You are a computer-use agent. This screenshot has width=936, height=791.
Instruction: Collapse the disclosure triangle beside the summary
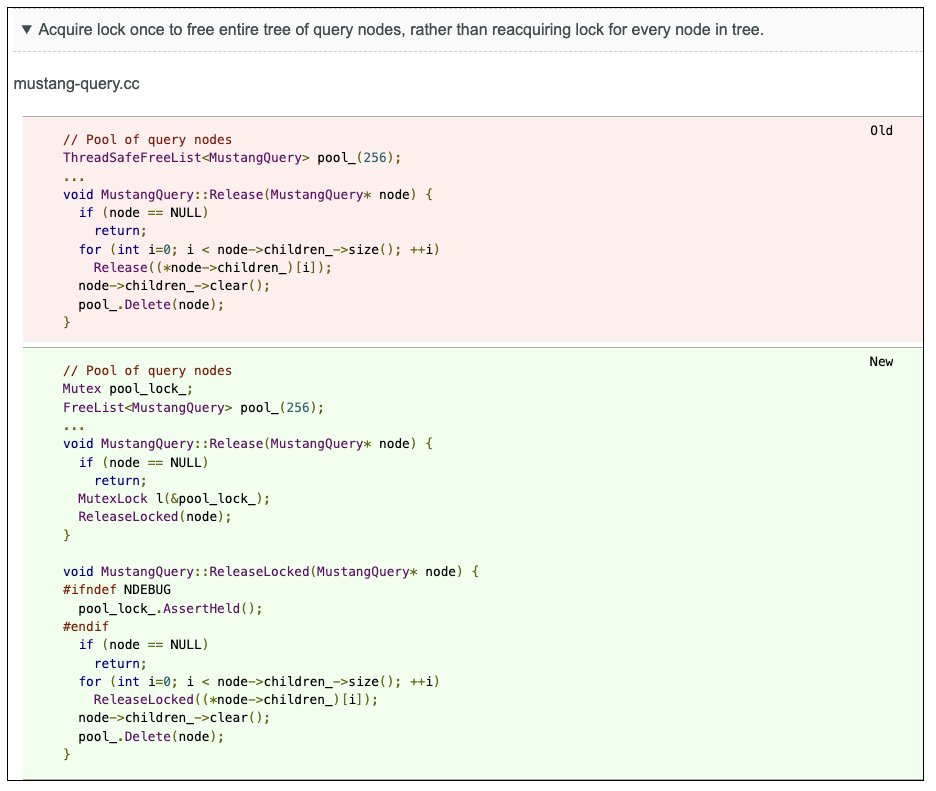click(x=27, y=30)
